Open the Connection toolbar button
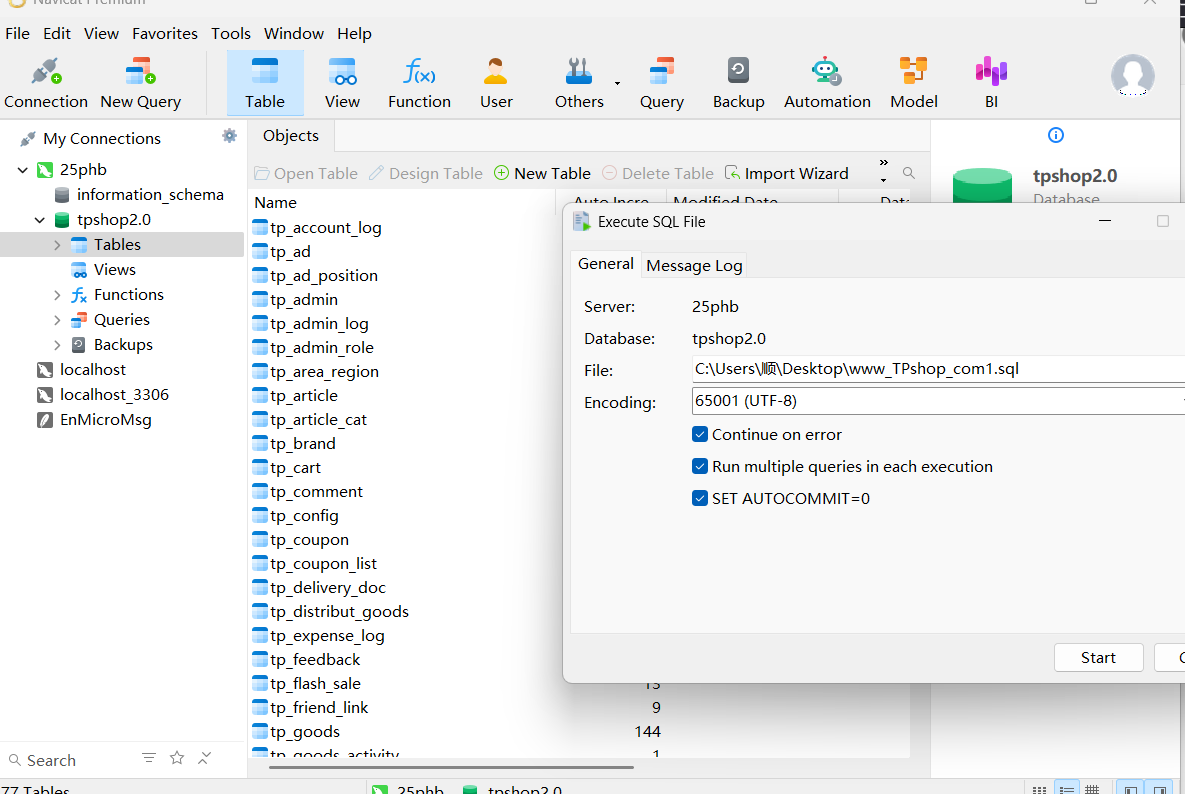Screen dimensions: 1185x794 (x=45, y=83)
